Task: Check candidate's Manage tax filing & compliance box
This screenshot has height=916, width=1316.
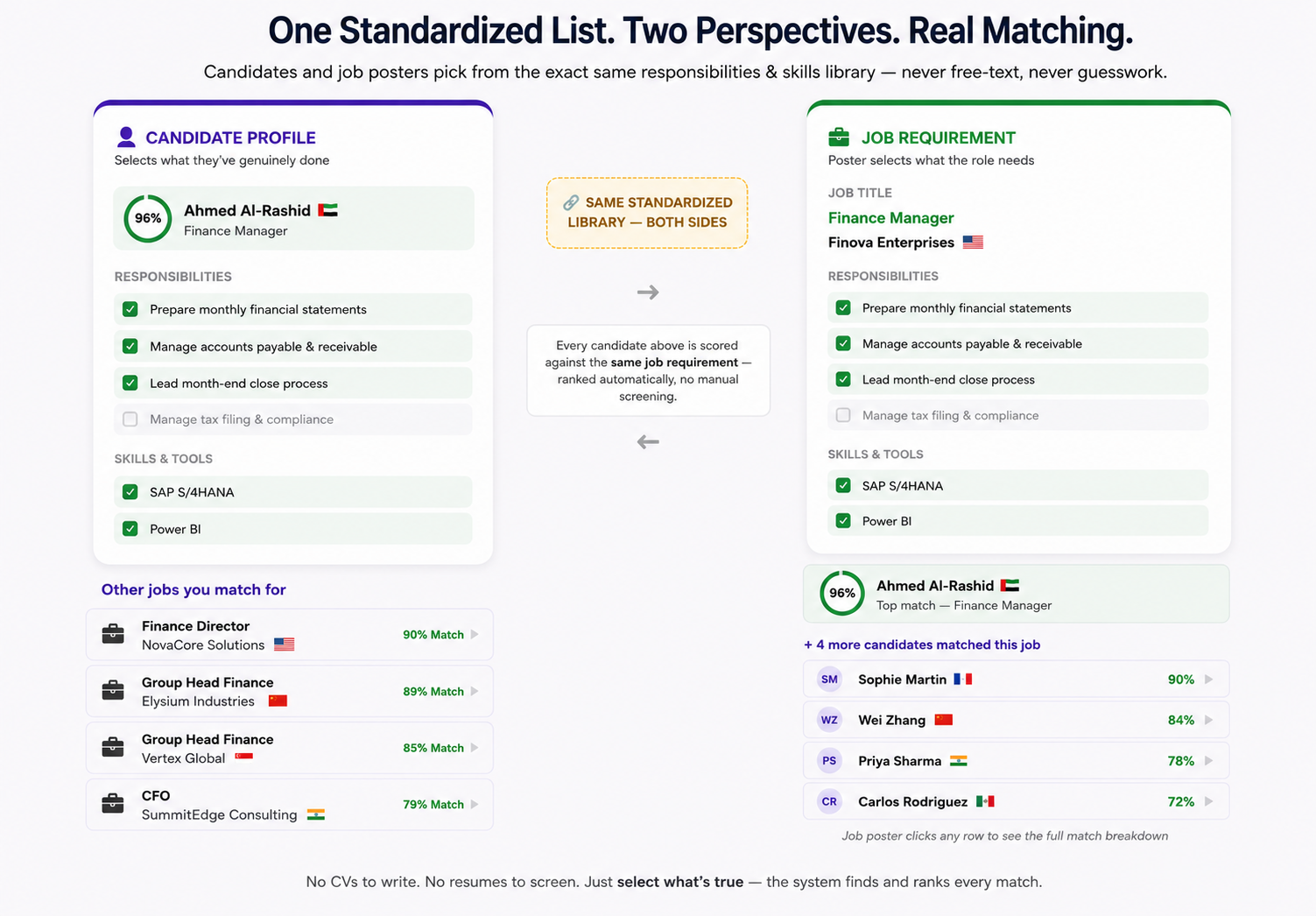Action: click(130, 419)
